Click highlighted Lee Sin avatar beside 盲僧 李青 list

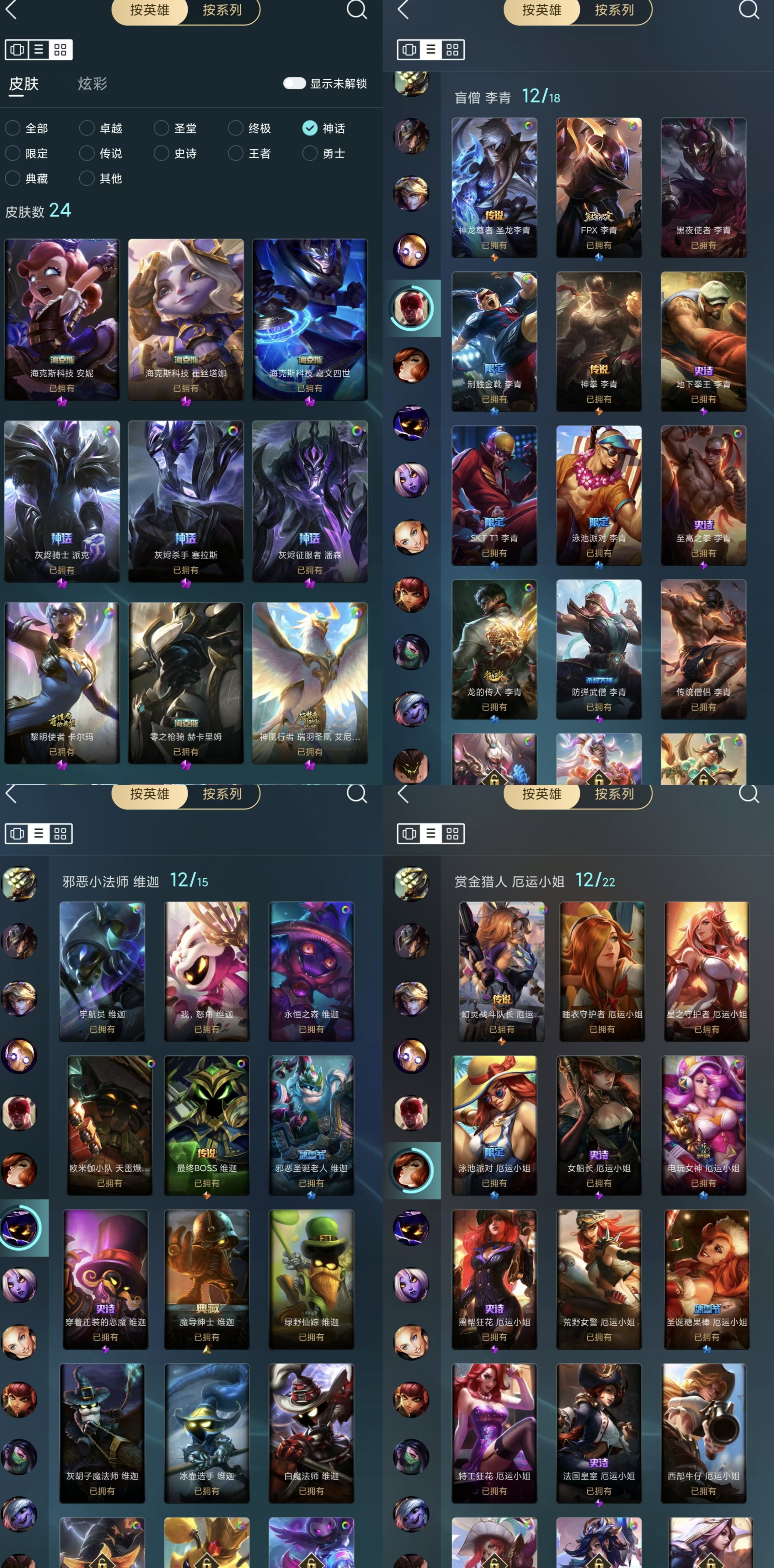[412, 308]
